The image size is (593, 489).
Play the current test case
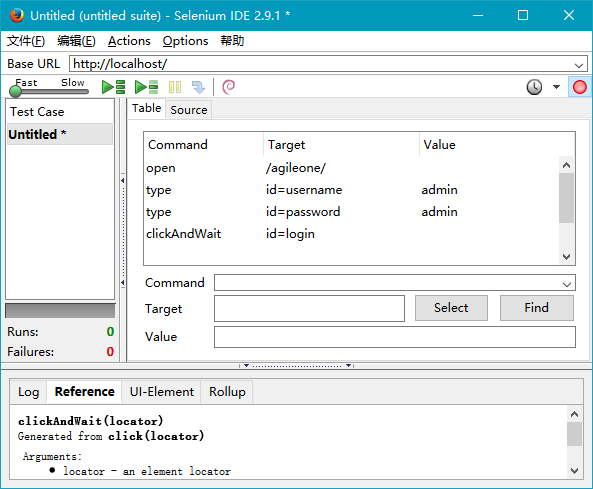point(146,87)
